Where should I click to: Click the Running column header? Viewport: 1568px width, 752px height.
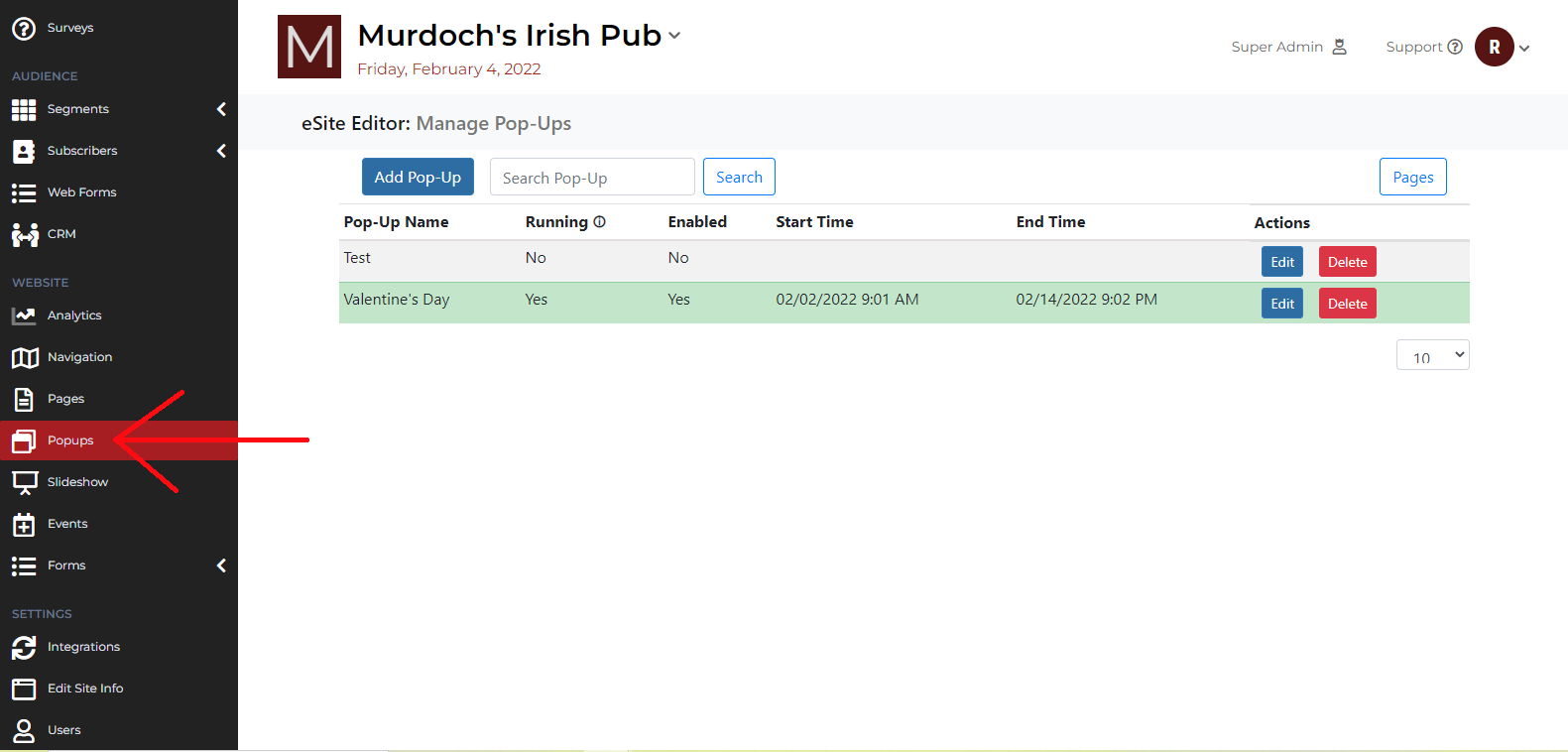click(556, 222)
